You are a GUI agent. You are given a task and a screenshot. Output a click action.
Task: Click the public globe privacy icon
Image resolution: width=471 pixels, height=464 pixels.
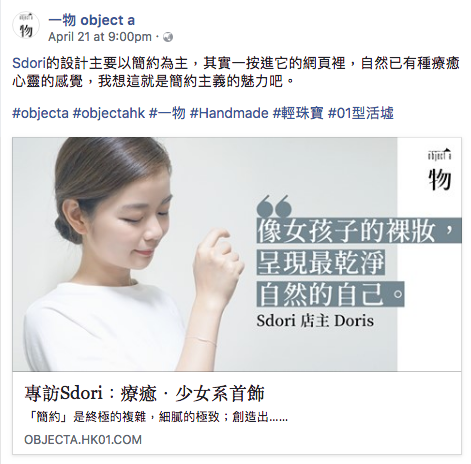pyautogui.click(x=168, y=37)
